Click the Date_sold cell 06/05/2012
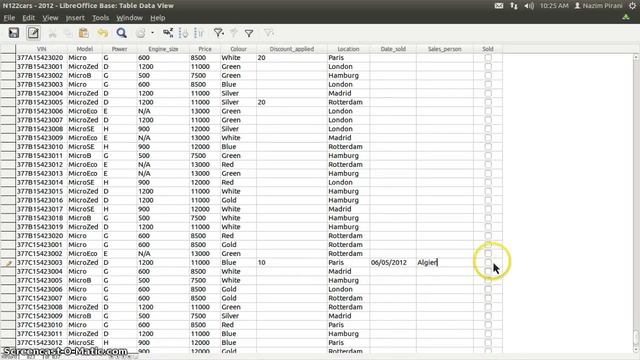This screenshot has height=360, width=640. pos(393,262)
